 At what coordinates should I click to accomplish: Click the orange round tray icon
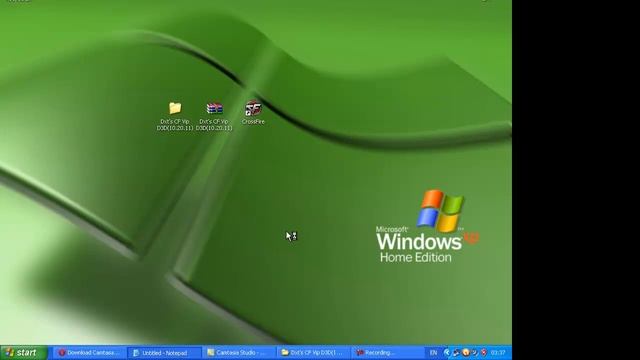click(x=465, y=353)
